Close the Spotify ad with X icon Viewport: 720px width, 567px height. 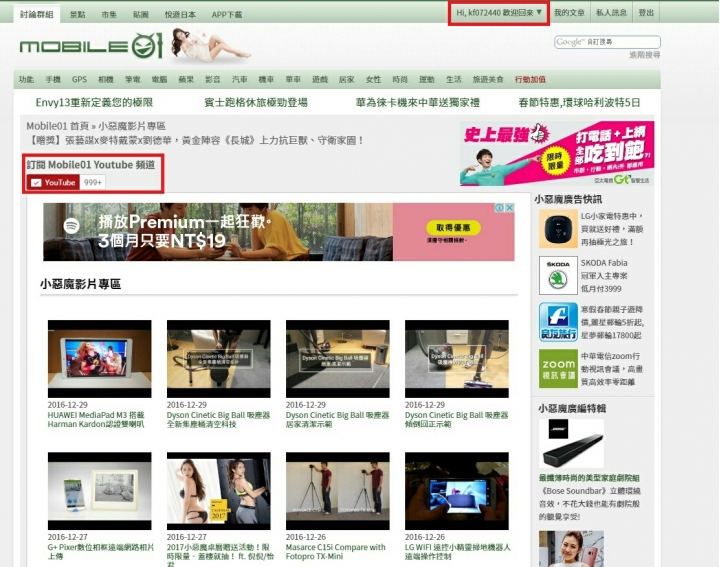pyautogui.click(x=509, y=208)
